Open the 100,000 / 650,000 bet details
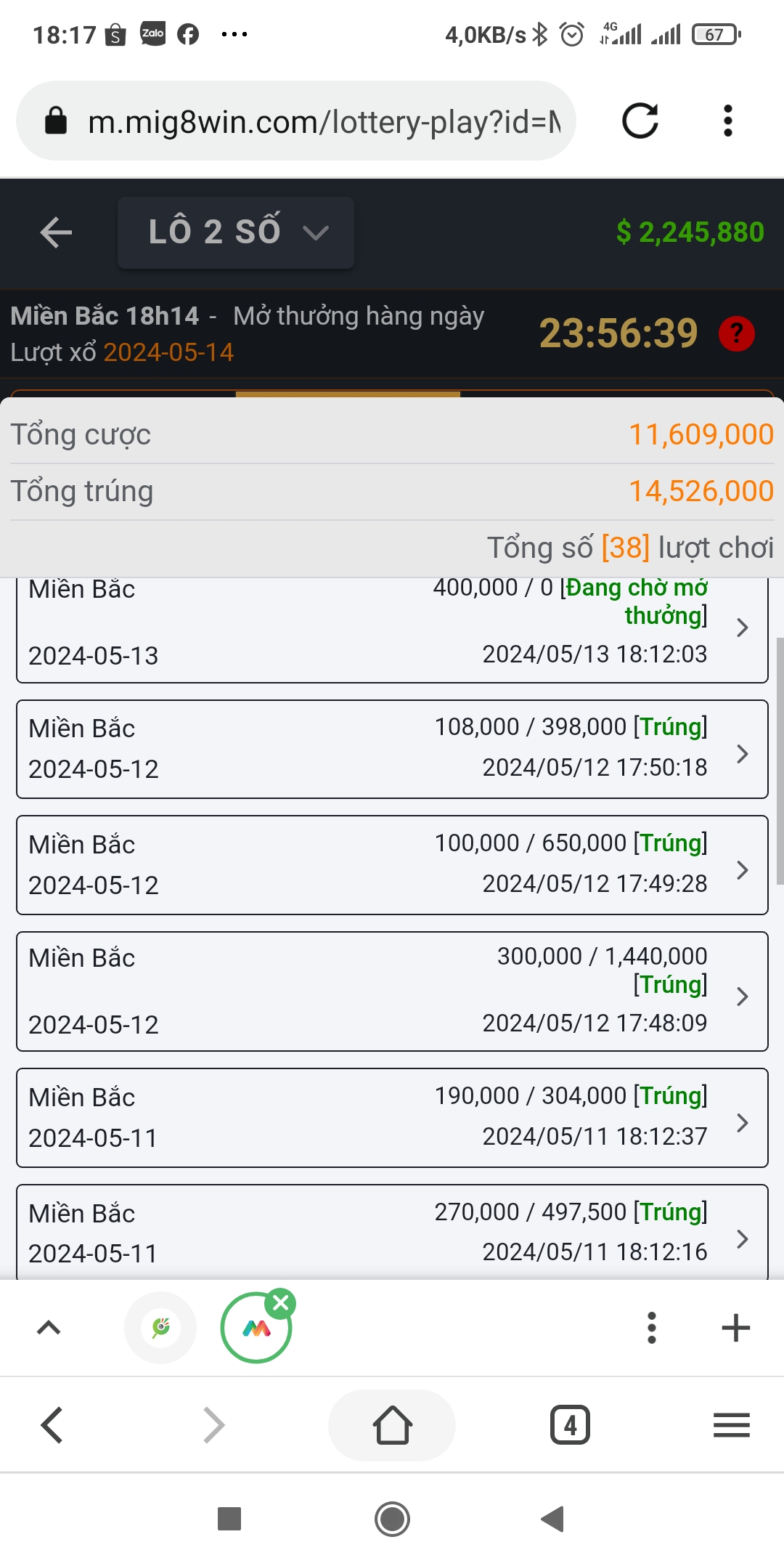The image size is (784, 1566). click(392, 865)
